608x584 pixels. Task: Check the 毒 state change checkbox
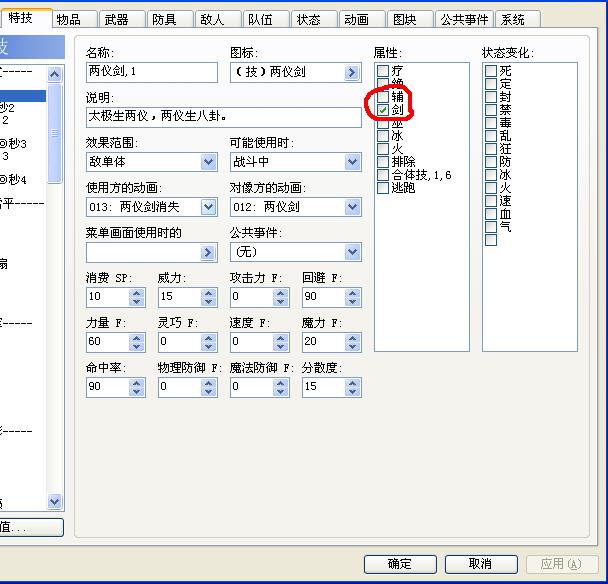[x=491, y=123]
